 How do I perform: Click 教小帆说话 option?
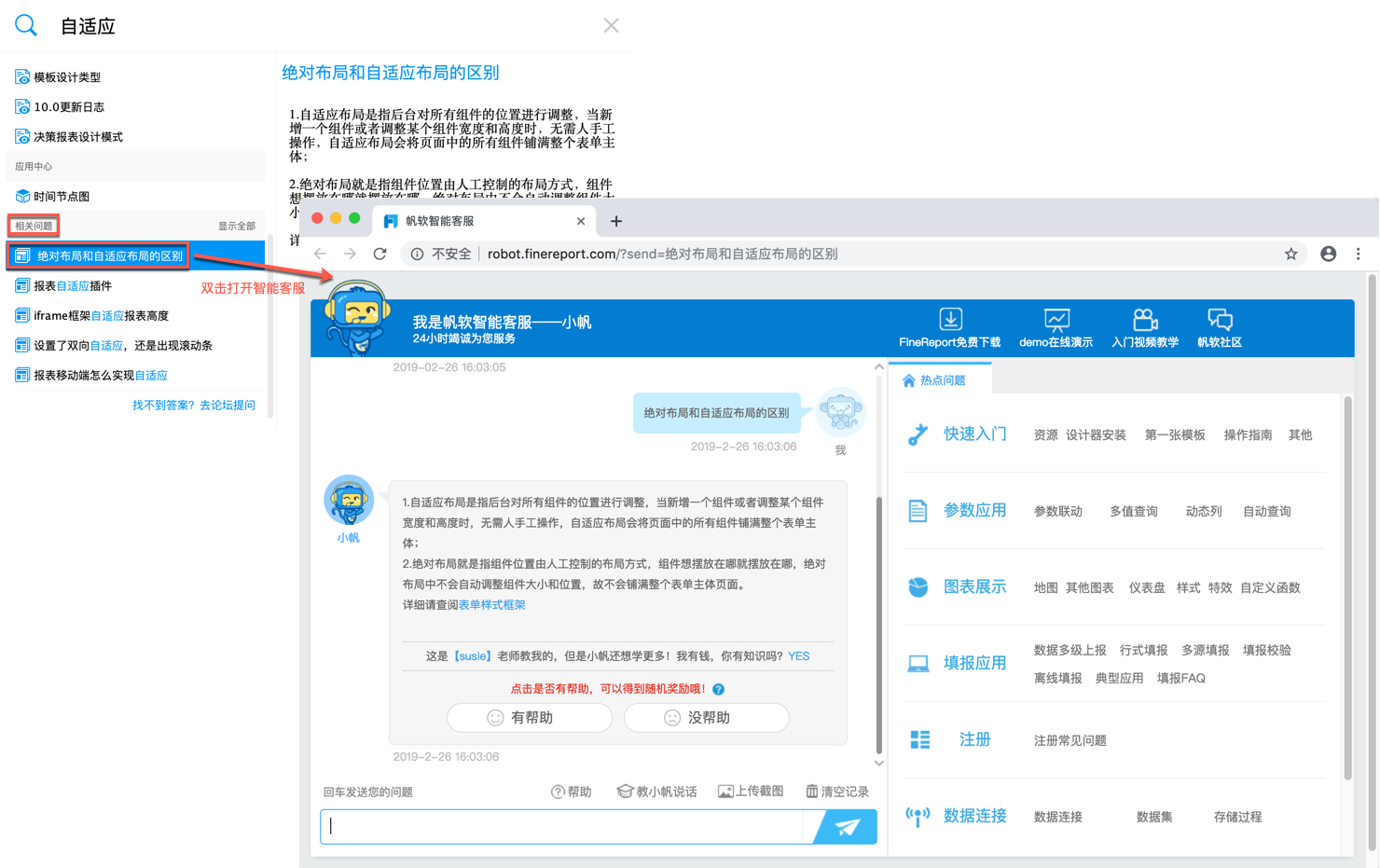point(656,792)
